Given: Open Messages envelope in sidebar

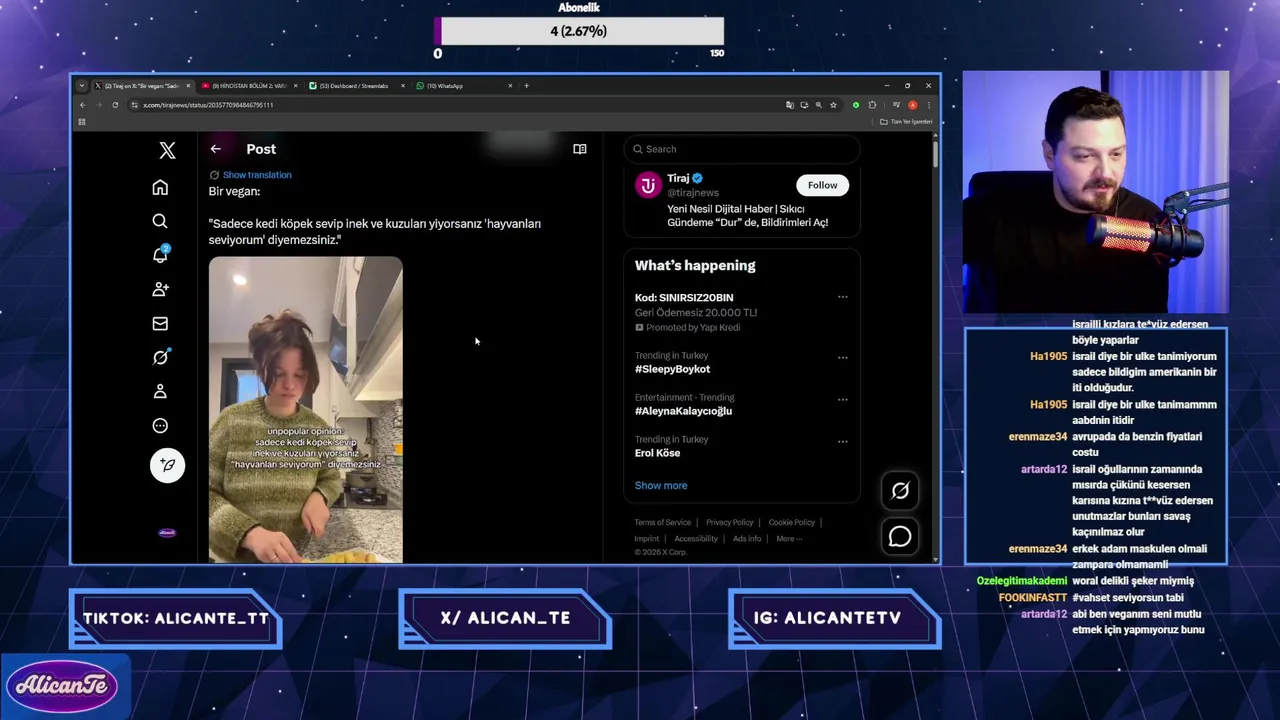Looking at the screenshot, I should 160,323.
